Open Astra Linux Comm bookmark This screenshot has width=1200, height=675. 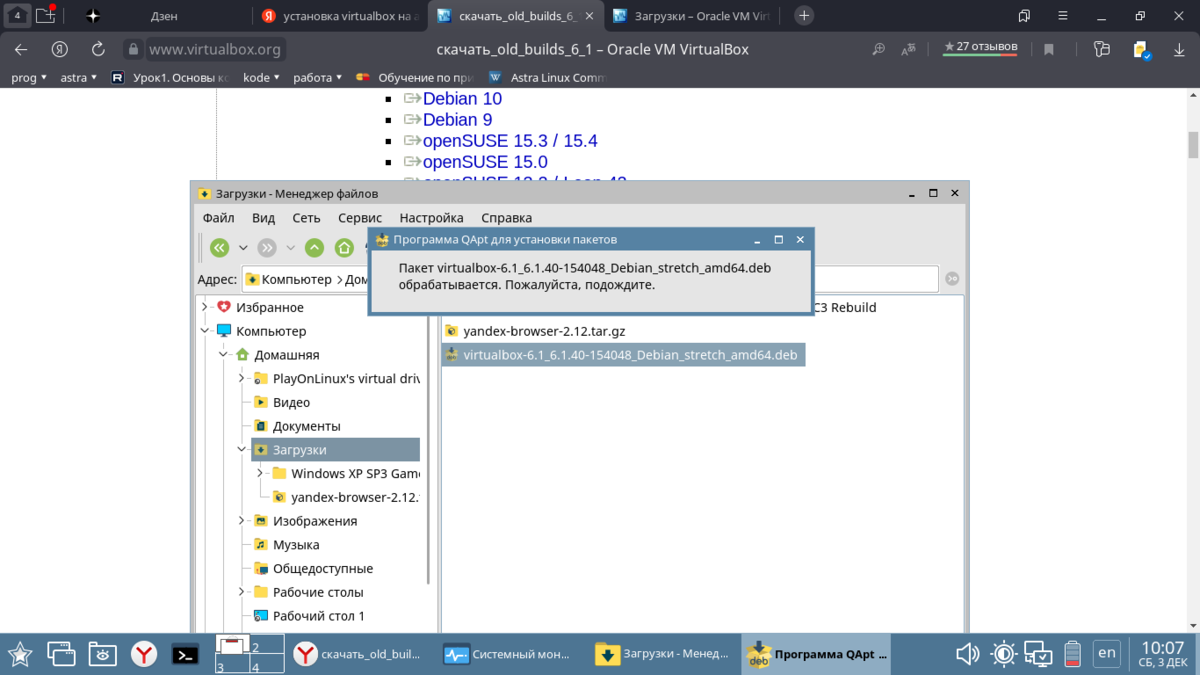click(547, 77)
